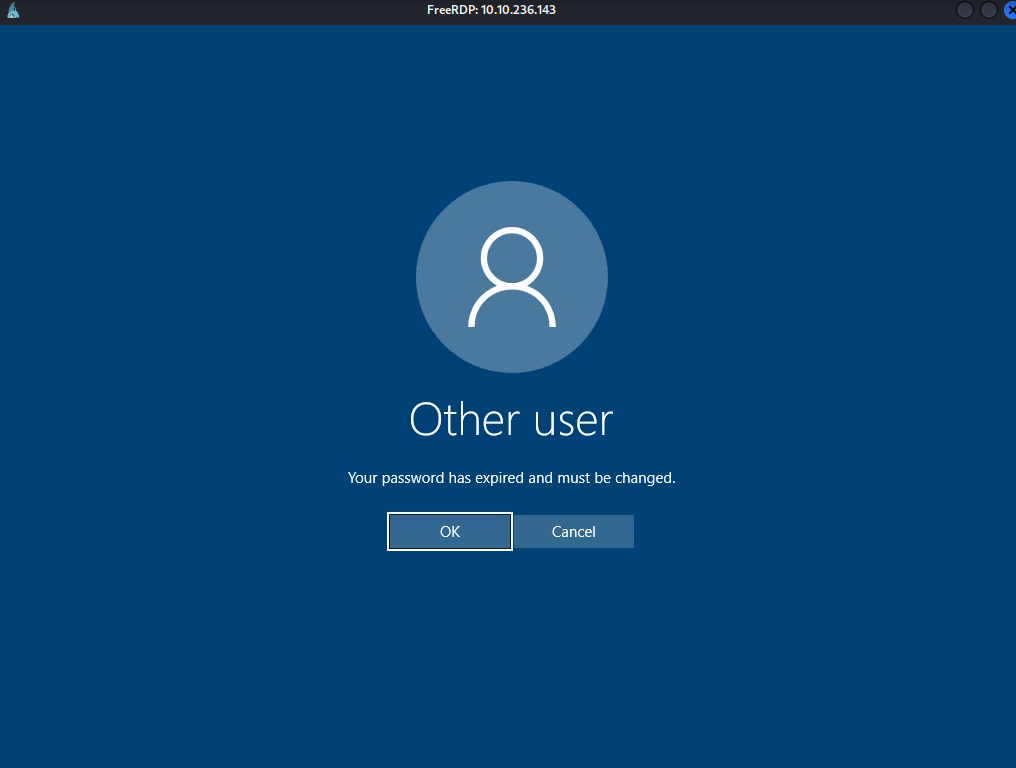Select the "Other user" heading
Image resolution: width=1016 pixels, height=768 pixels.
[511, 420]
